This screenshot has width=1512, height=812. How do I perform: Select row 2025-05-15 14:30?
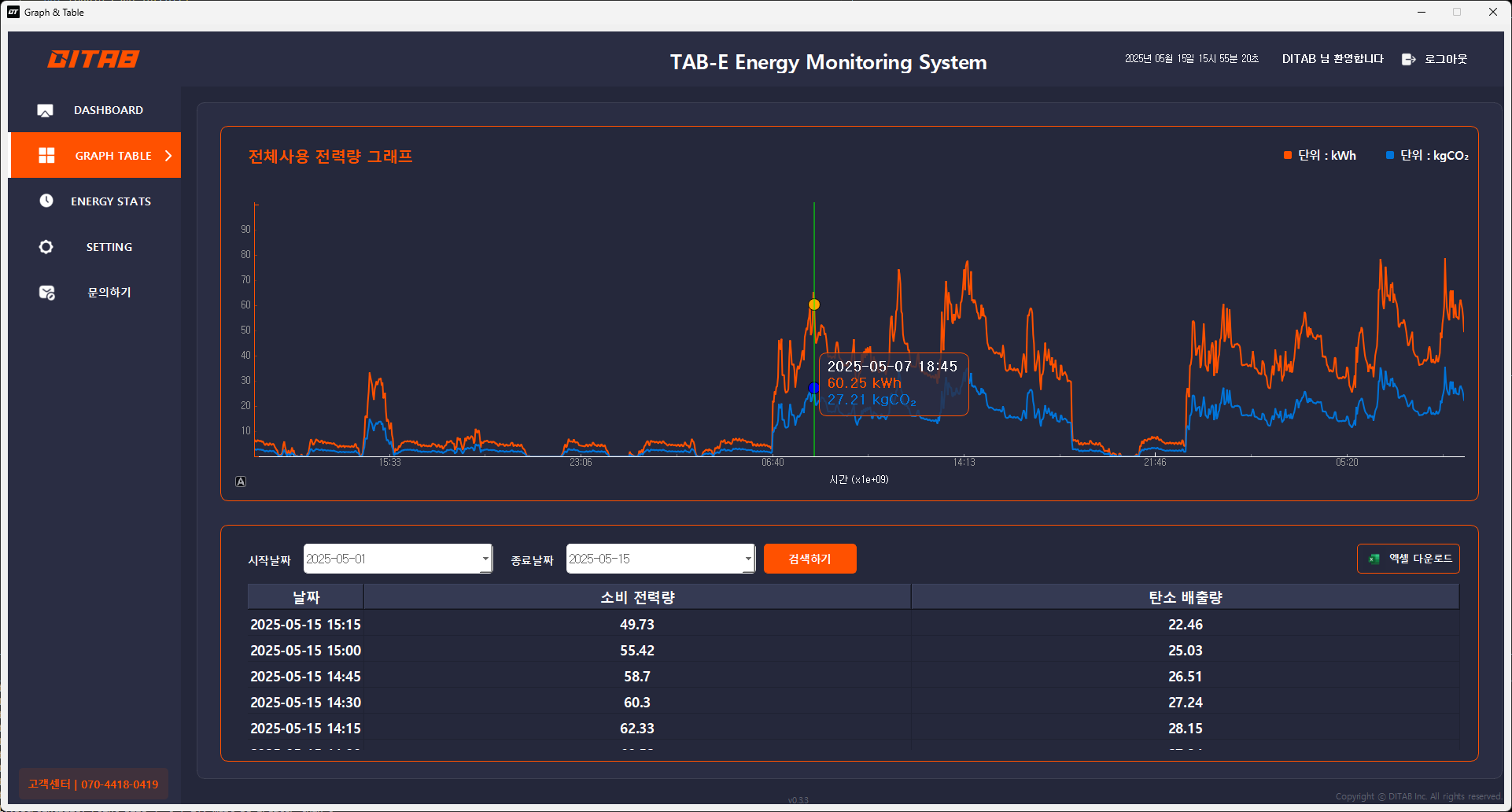pyautogui.click(x=854, y=702)
